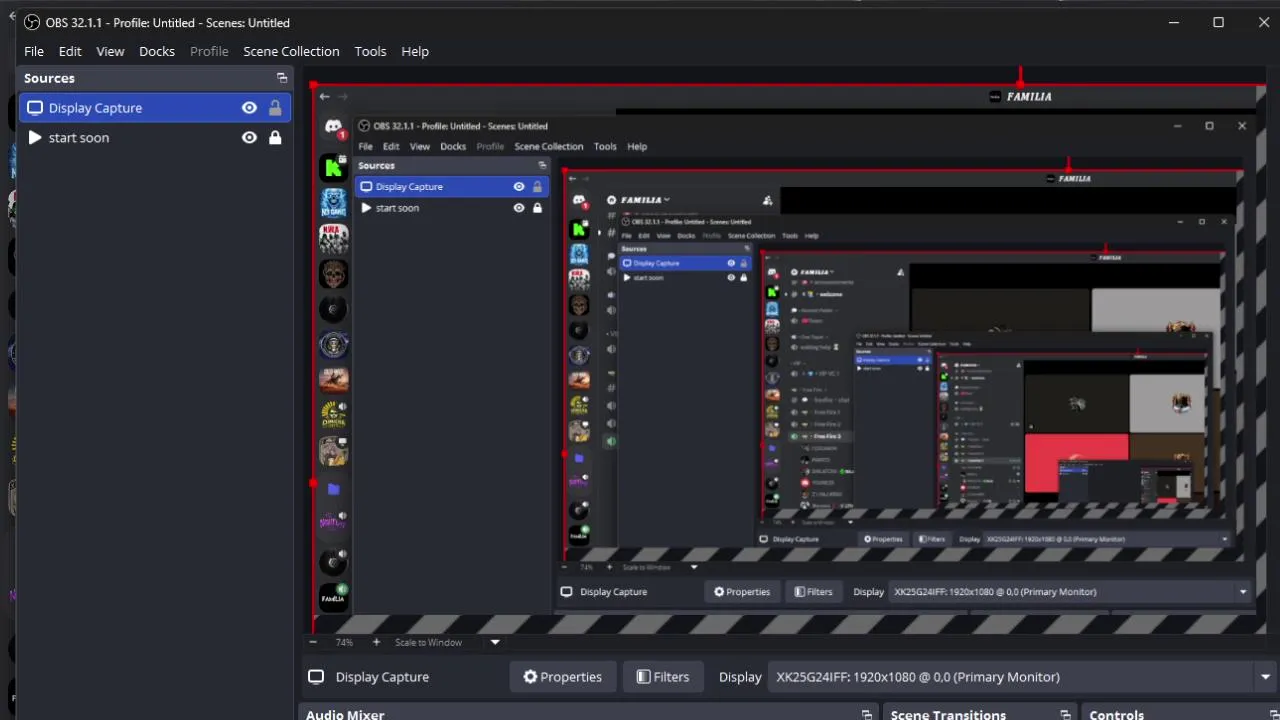Pop out the Audio Mixer dock
1280x720 pixels.
pos(867,714)
